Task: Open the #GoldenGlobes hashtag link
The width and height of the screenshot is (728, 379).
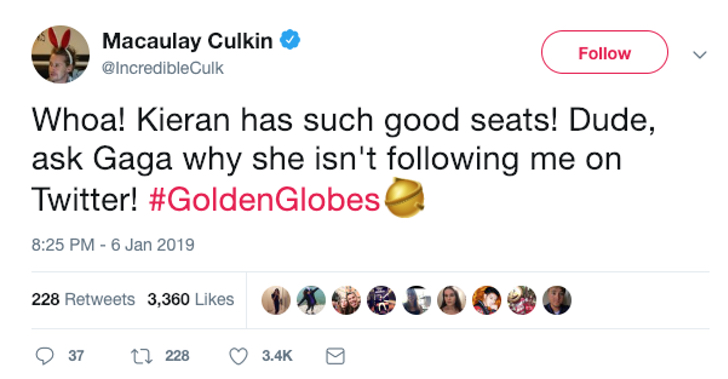Action: 264,200
